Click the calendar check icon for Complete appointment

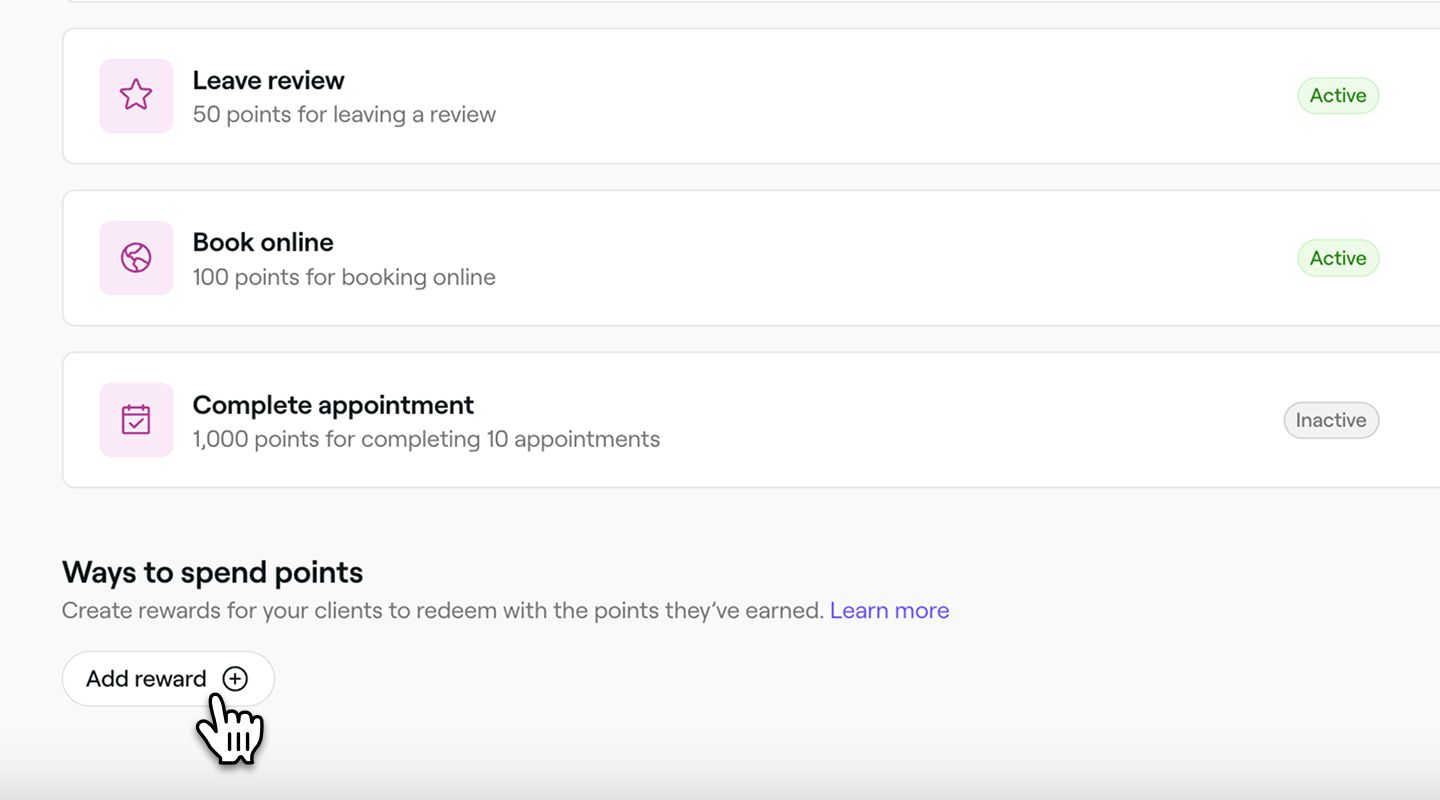(136, 420)
